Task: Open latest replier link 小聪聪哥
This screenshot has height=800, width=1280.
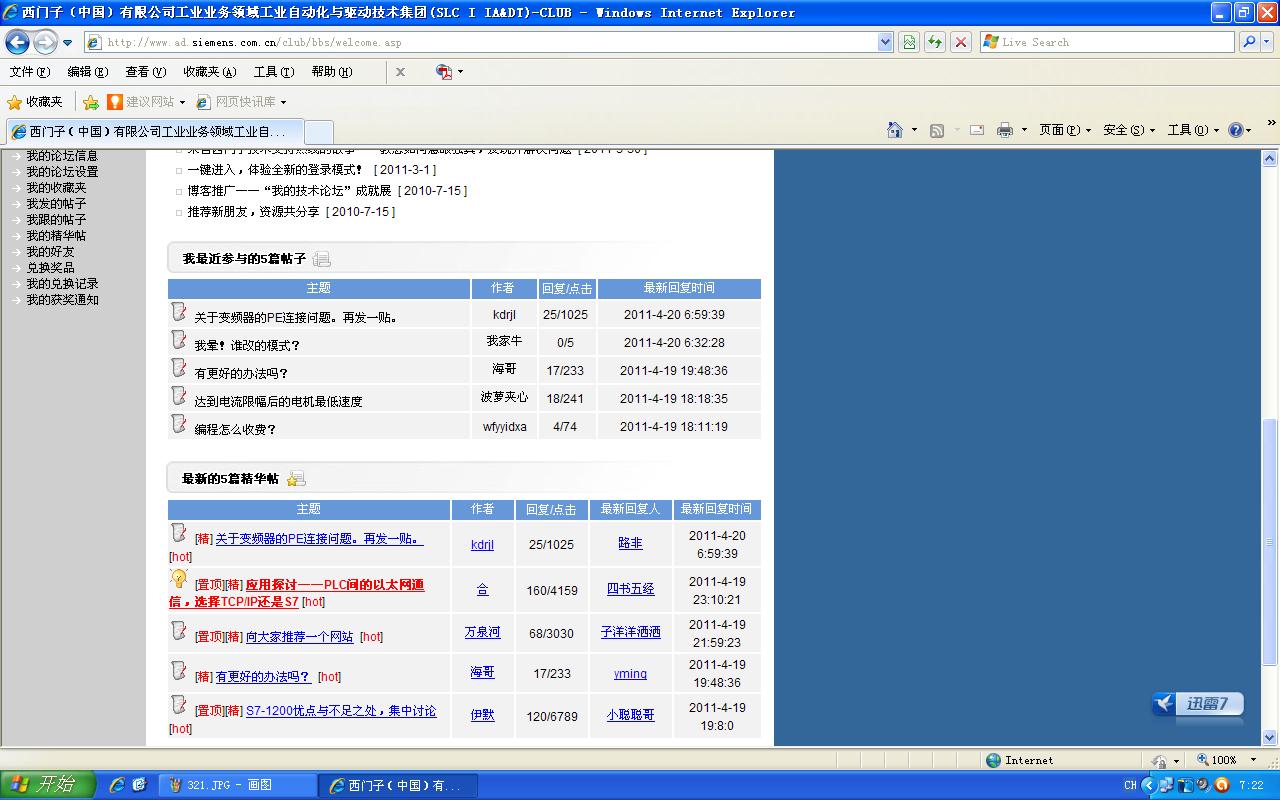Action: click(x=630, y=716)
